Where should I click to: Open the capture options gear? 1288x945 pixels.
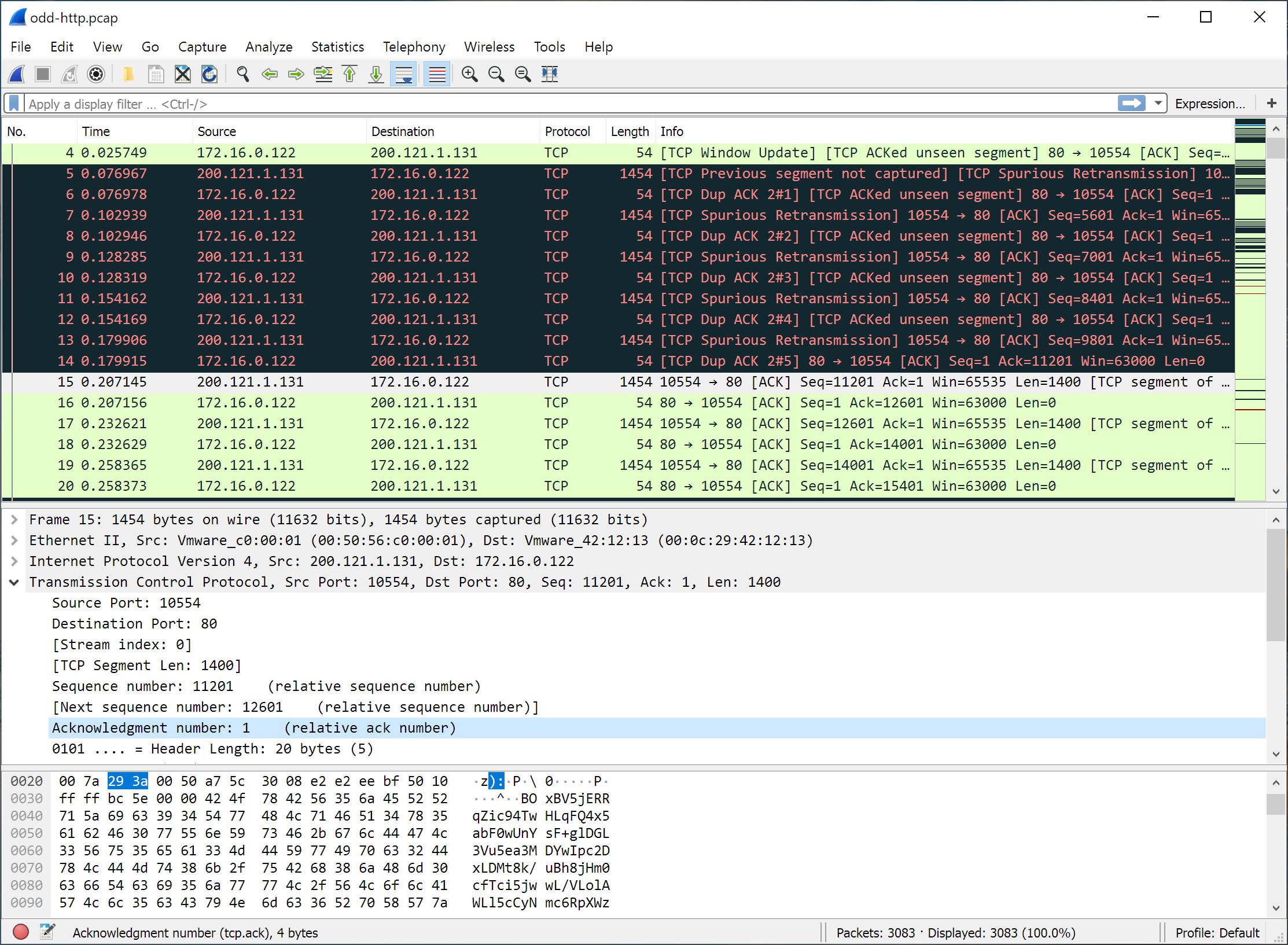point(96,74)
